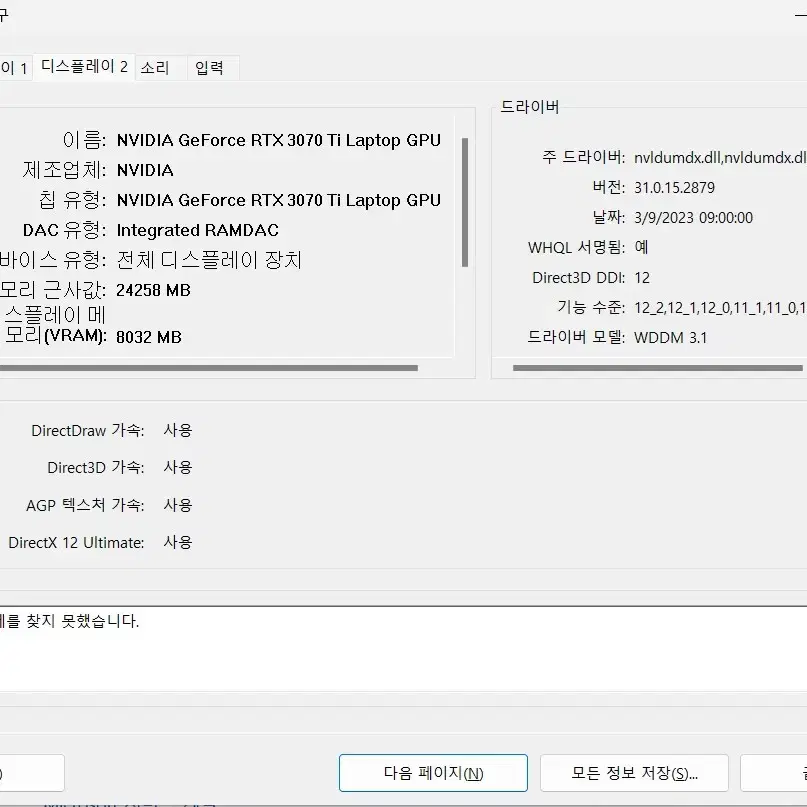Click the 드라이버 모델: label
The image size is (807, 807).
point(576,338)
